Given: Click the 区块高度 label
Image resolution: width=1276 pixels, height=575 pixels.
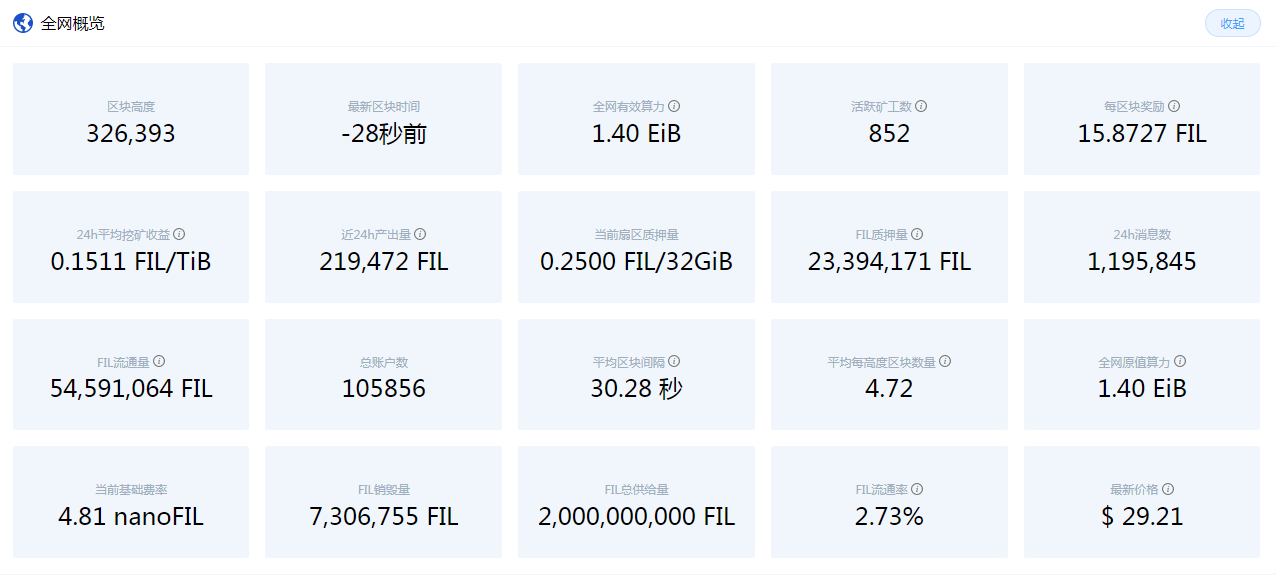Looking at the screenshot, I should [131, 106].
